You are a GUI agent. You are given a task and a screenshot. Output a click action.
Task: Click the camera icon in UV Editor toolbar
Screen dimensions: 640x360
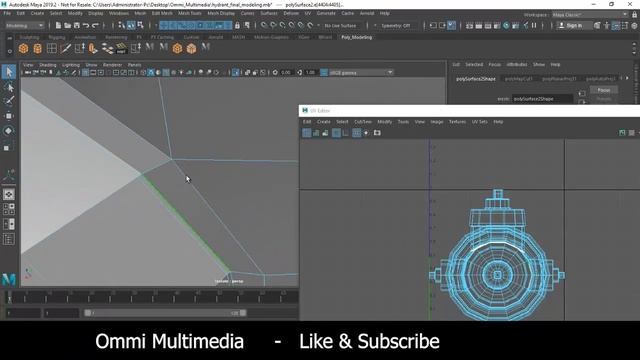(377, 133)
